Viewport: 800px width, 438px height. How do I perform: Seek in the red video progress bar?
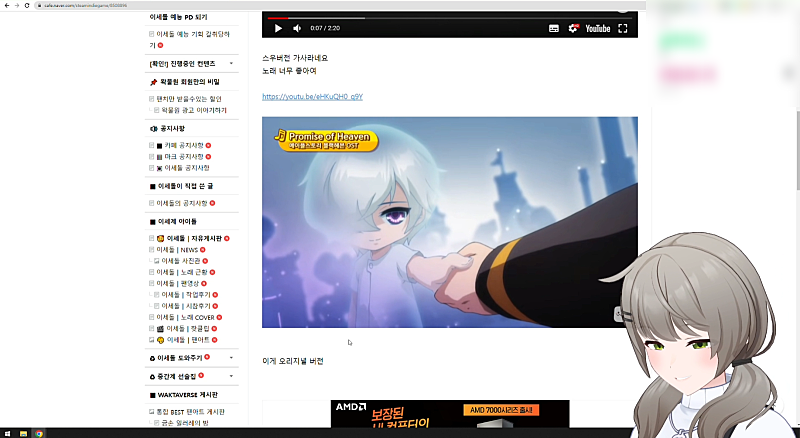click(449, 18)
